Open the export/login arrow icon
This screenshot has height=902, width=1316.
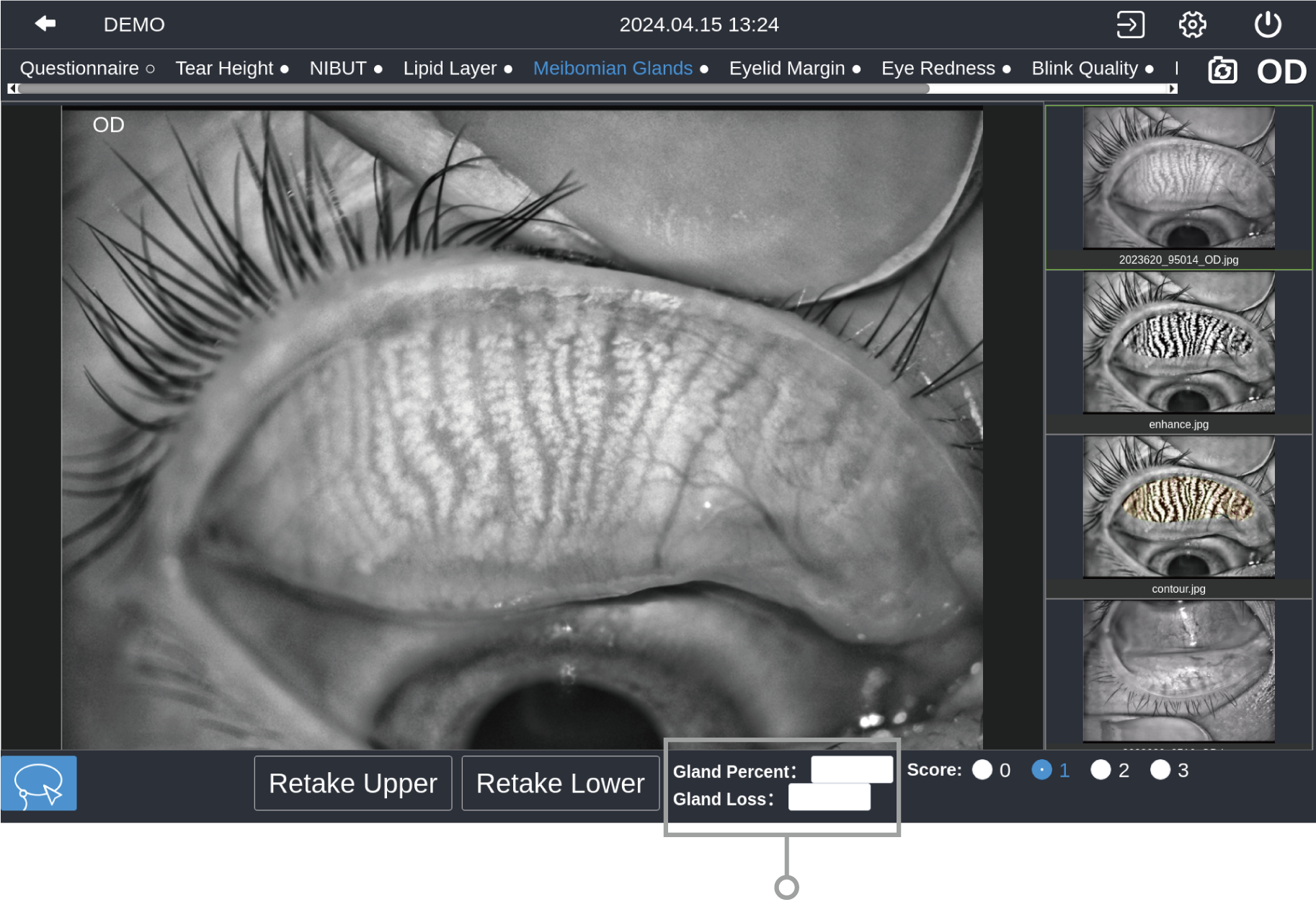coord(1130,25)
